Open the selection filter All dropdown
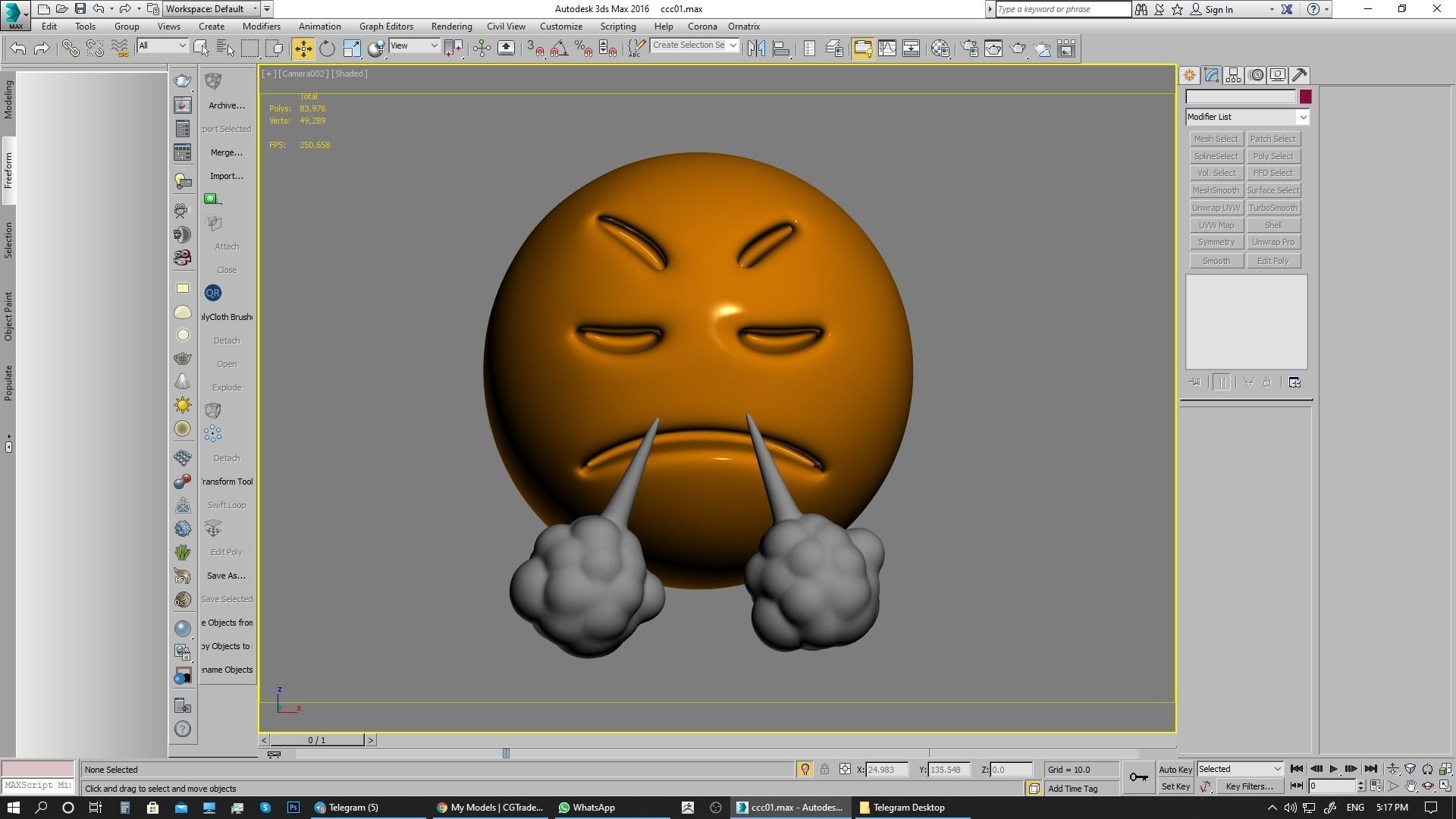 point(162,46)
